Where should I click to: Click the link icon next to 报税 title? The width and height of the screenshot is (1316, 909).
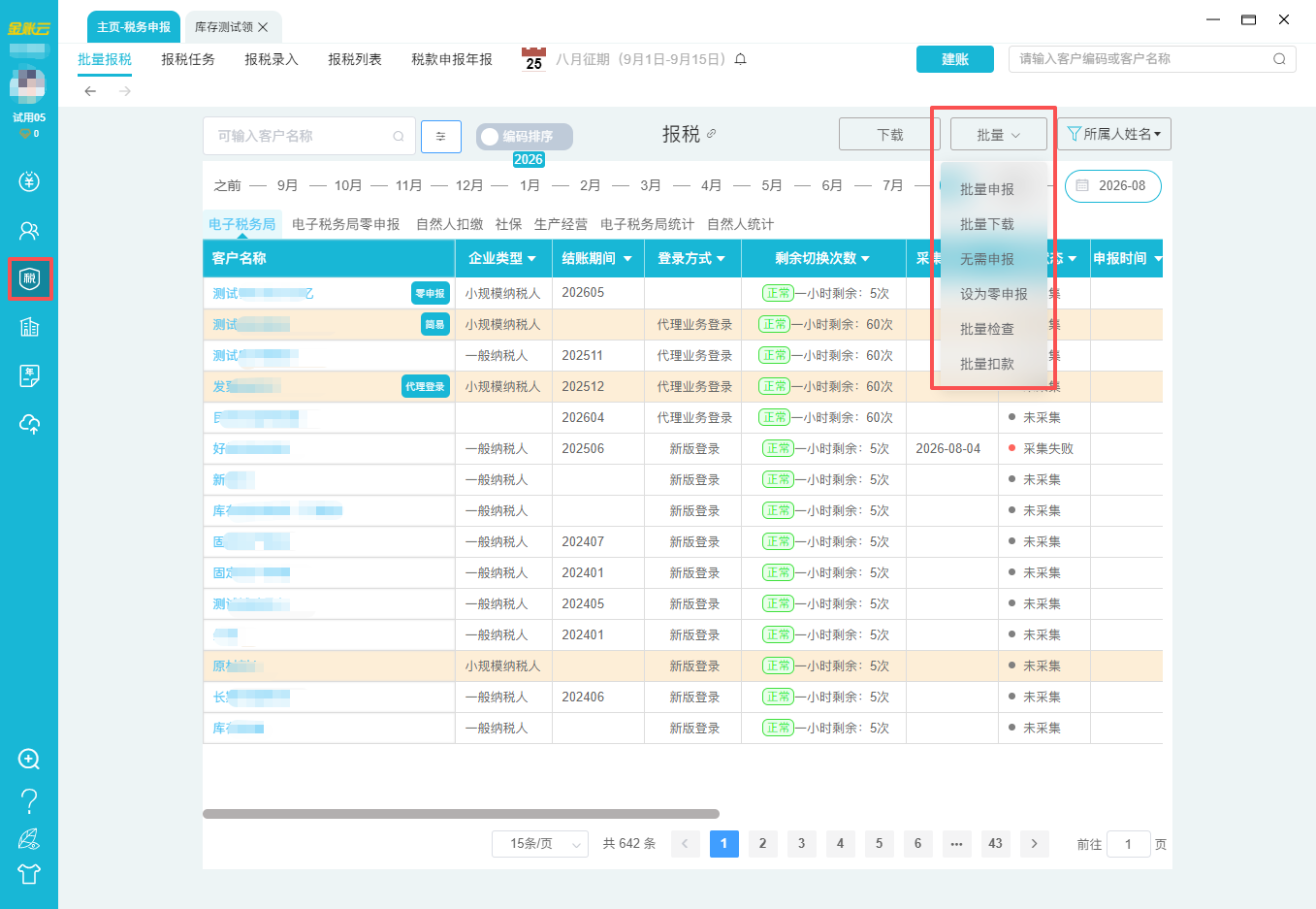pos(712,134)
